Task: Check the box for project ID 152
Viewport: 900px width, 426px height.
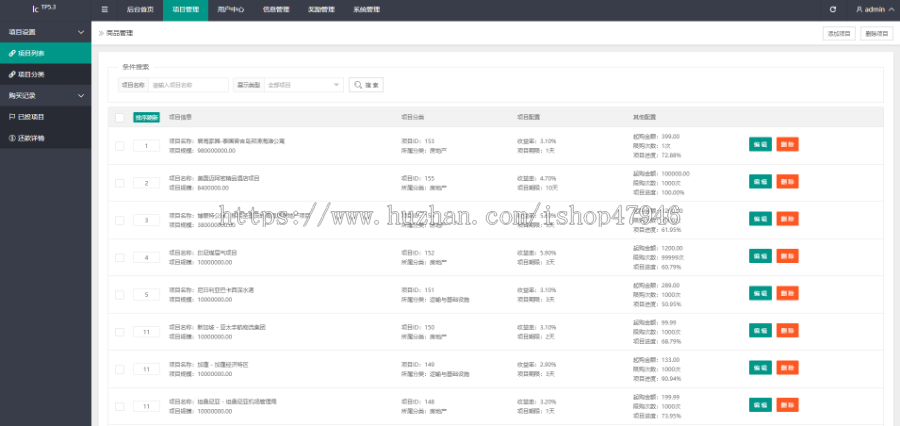Action: click(119, 258)
